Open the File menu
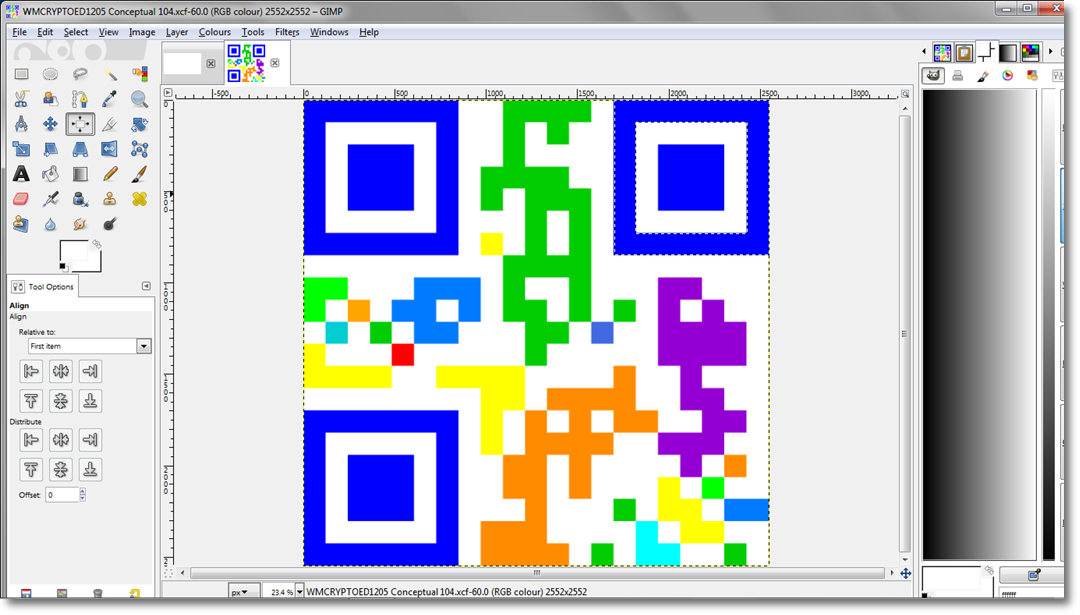This screenshot has width=1080, height=615. pyautogui.click(x=19, y=32)
